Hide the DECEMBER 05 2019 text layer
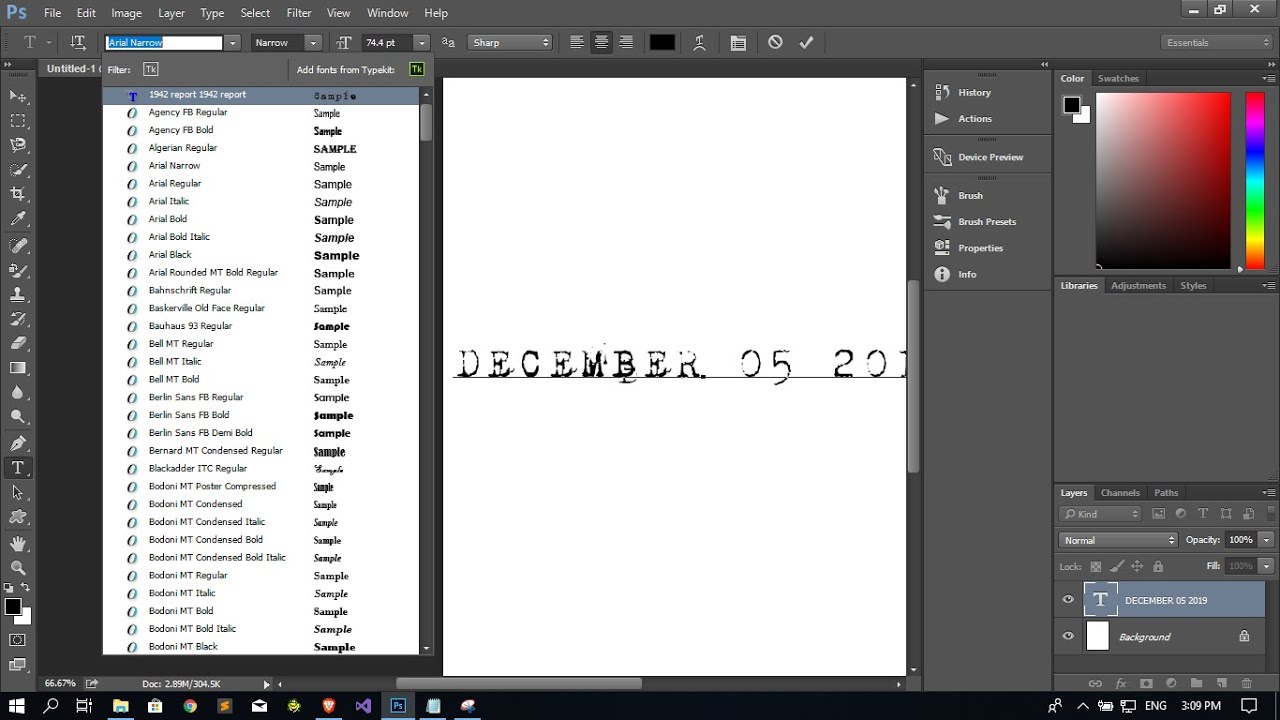Image resolution: width=1280 pixels, height=720 pixels. coord(1068,600)
